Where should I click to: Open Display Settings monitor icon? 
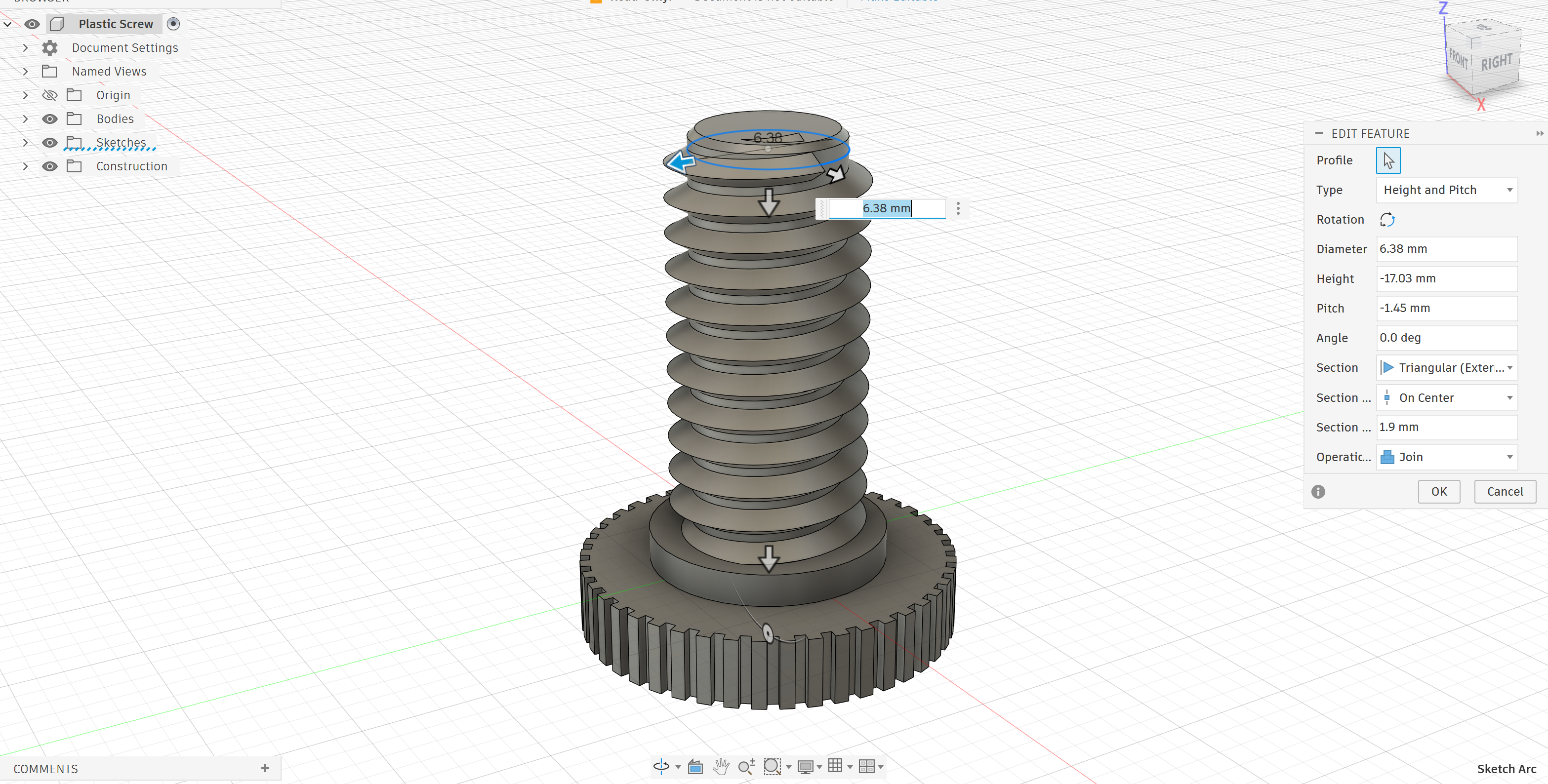pos(805,767)
